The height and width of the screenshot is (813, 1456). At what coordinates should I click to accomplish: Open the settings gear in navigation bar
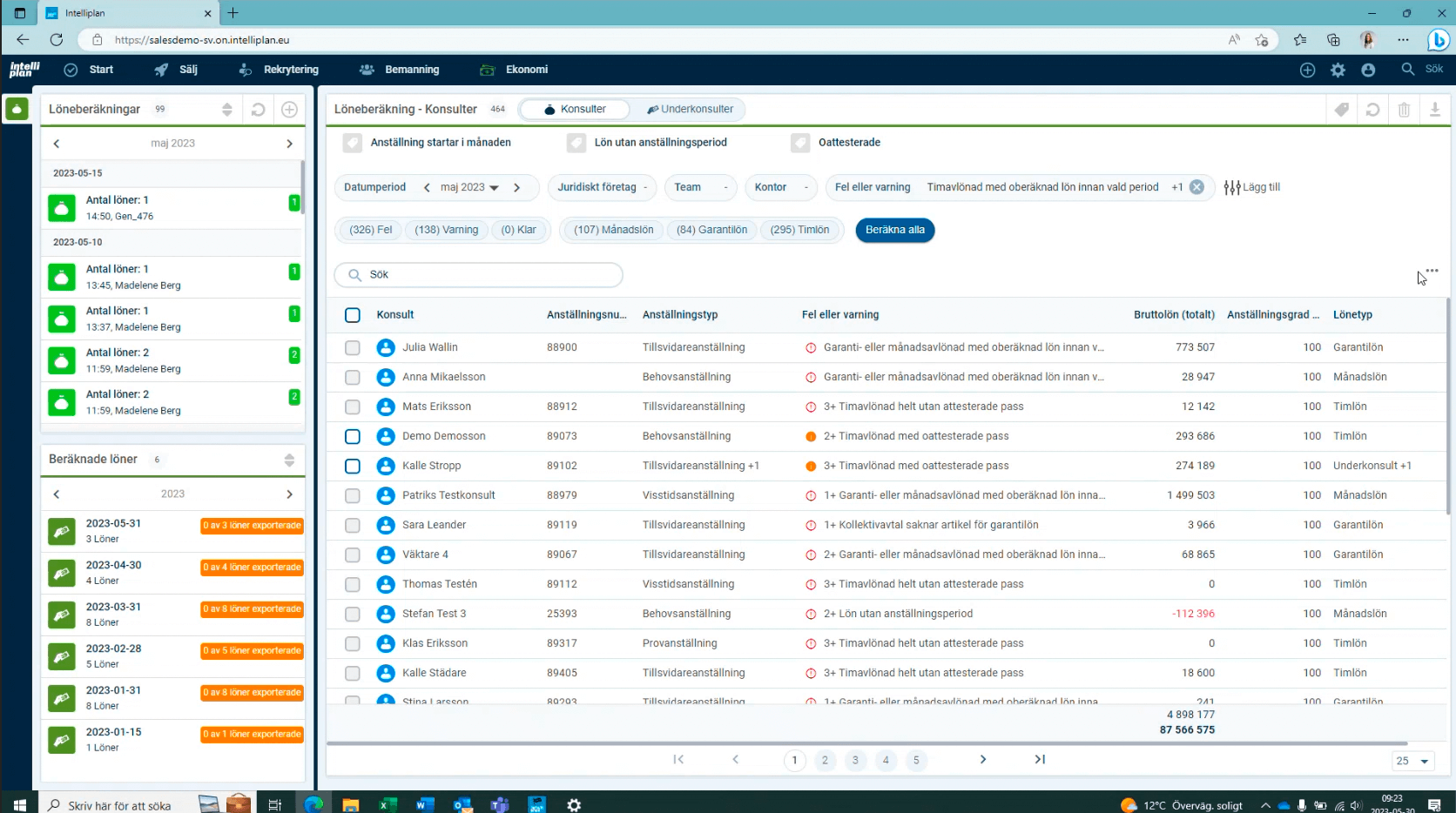pyautogui.click(x=1338, y=70)
